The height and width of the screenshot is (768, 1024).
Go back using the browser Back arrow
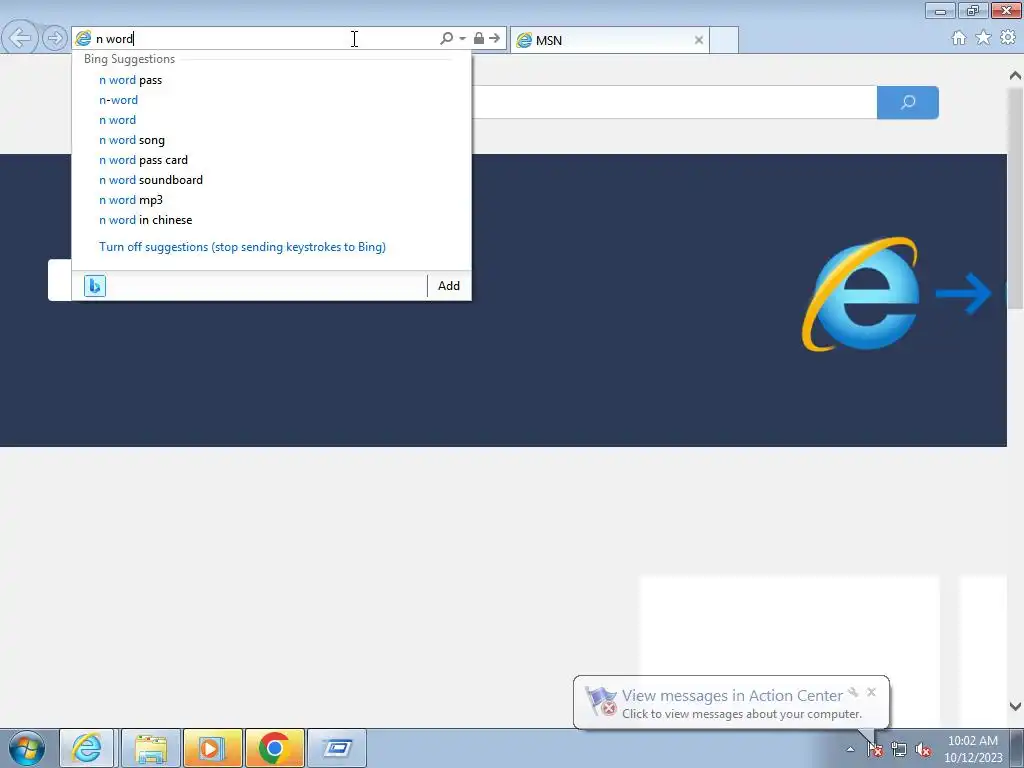[20, 38]
